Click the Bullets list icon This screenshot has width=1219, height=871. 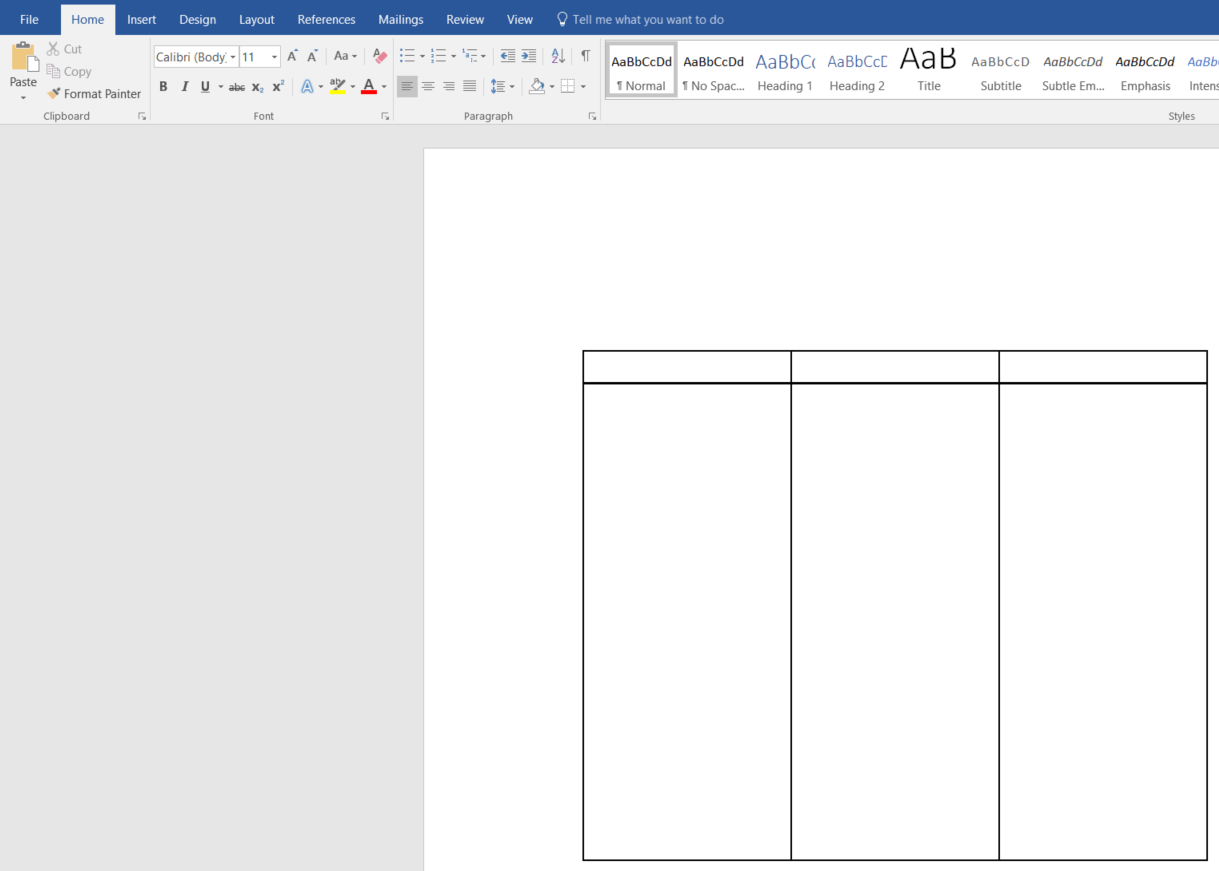point(407,57)
